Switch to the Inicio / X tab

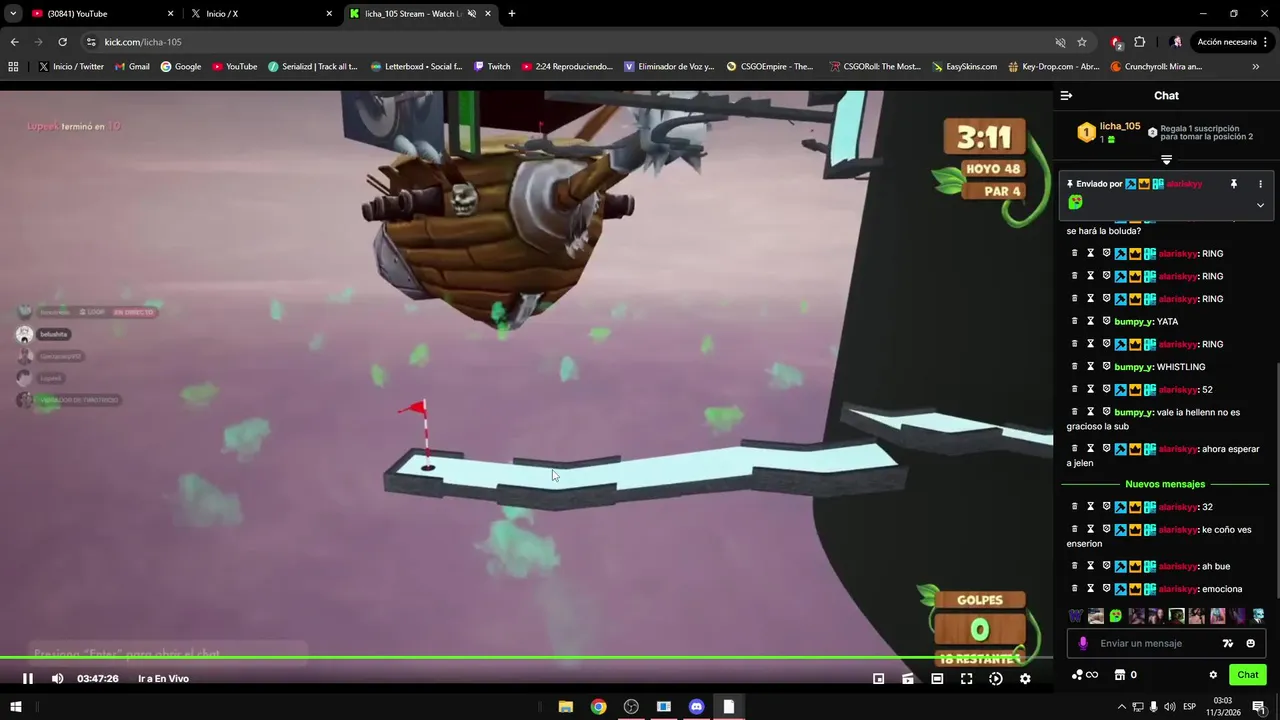pyautogui.click(x=261, y=14)
